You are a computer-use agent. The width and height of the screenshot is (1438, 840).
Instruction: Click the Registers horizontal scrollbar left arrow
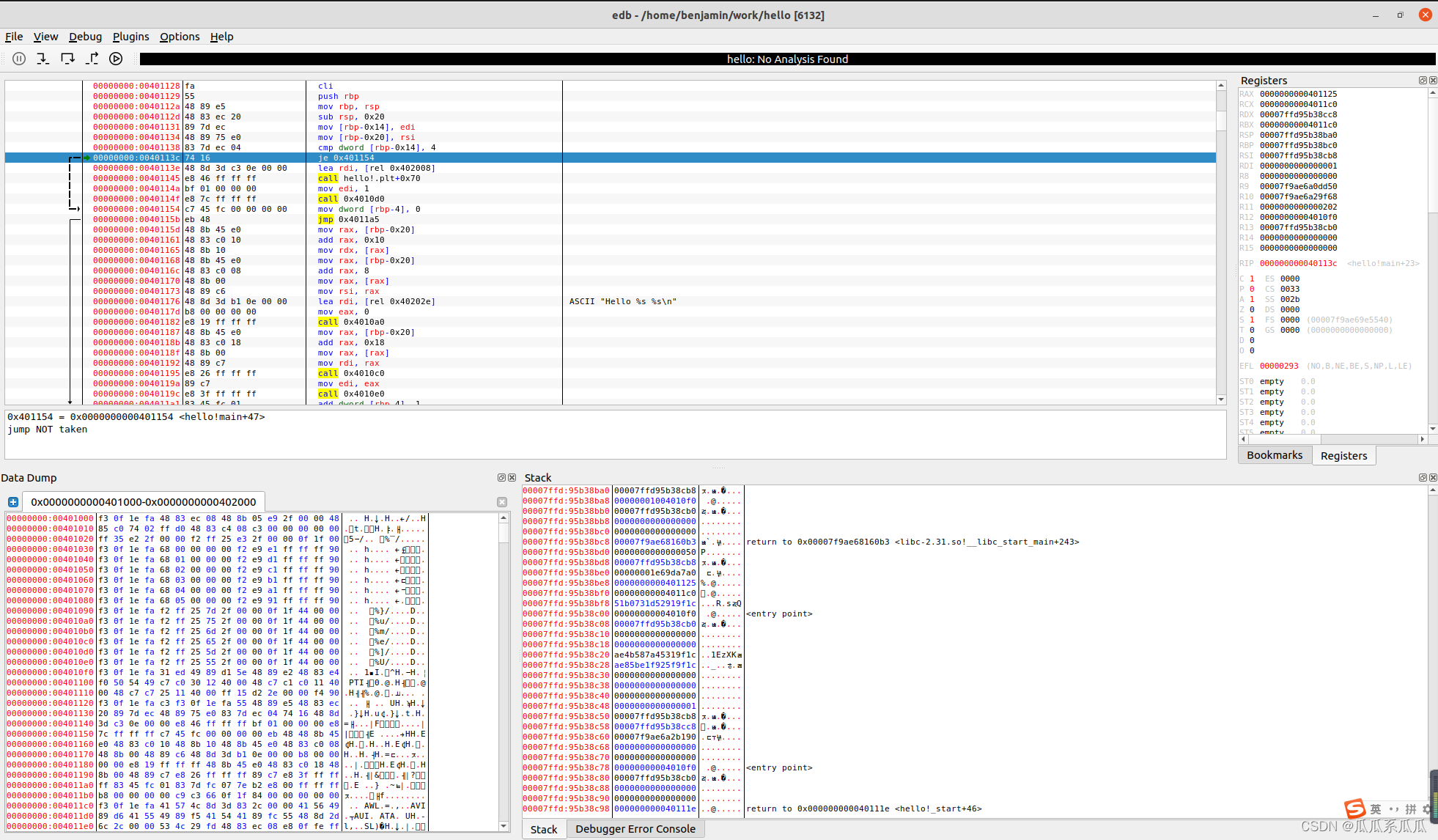pyautogui.click(x=1243, y=439)
